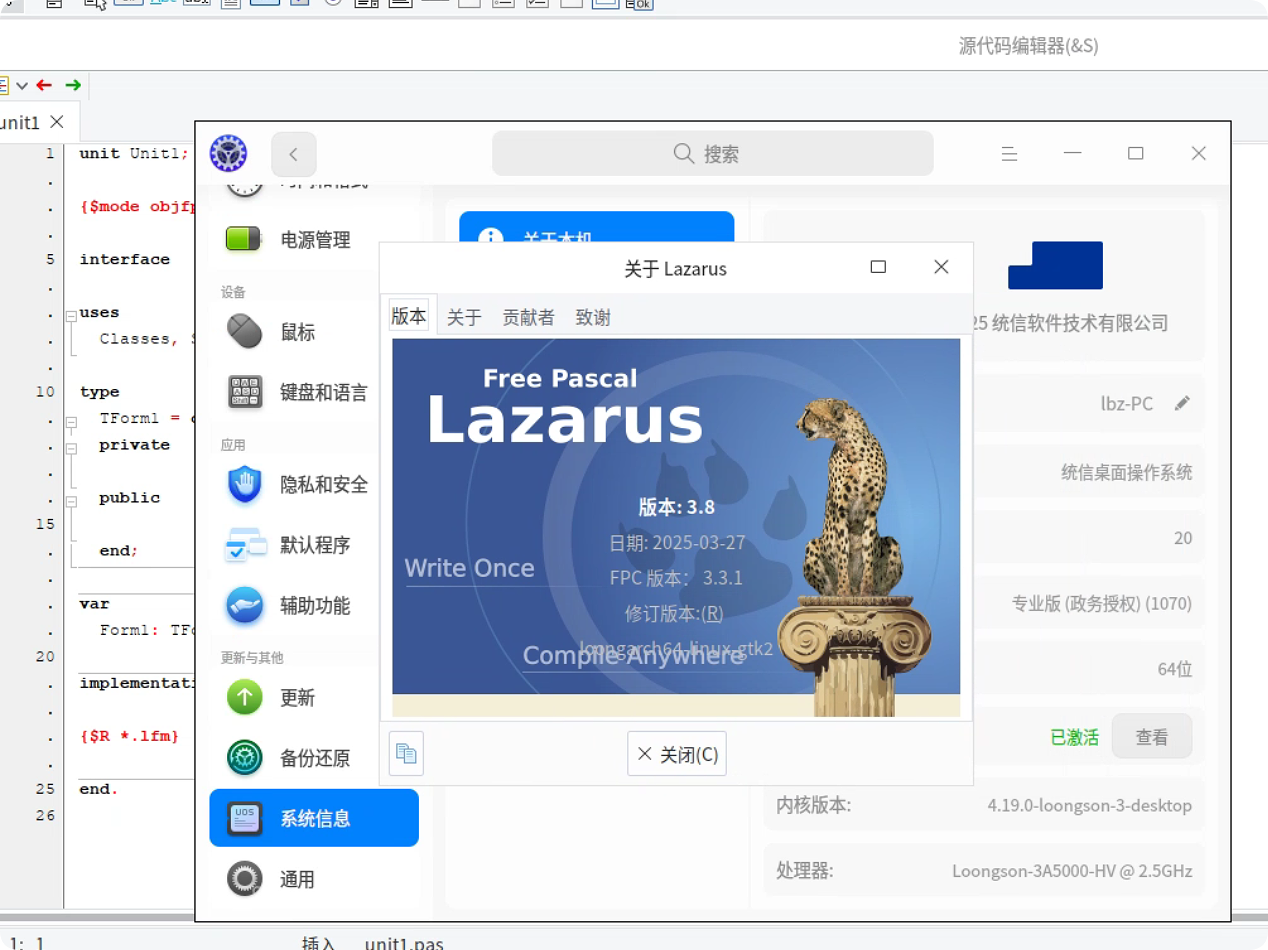Open 电源管理 power management settings
This screenshot has height=950, width=1268.
tap(314, 240)
